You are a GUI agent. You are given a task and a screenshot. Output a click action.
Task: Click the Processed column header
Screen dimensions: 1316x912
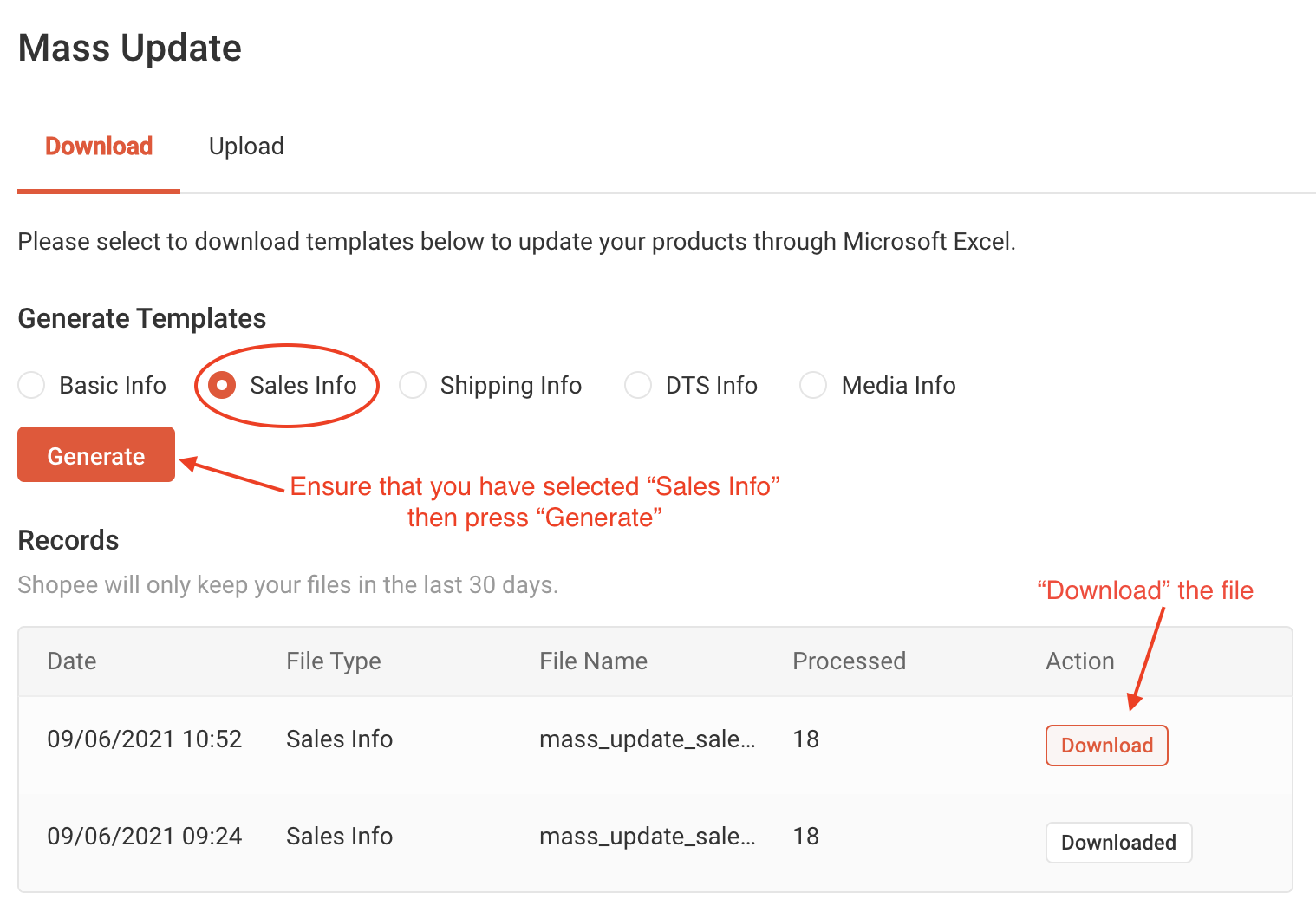tap(849, 661)
